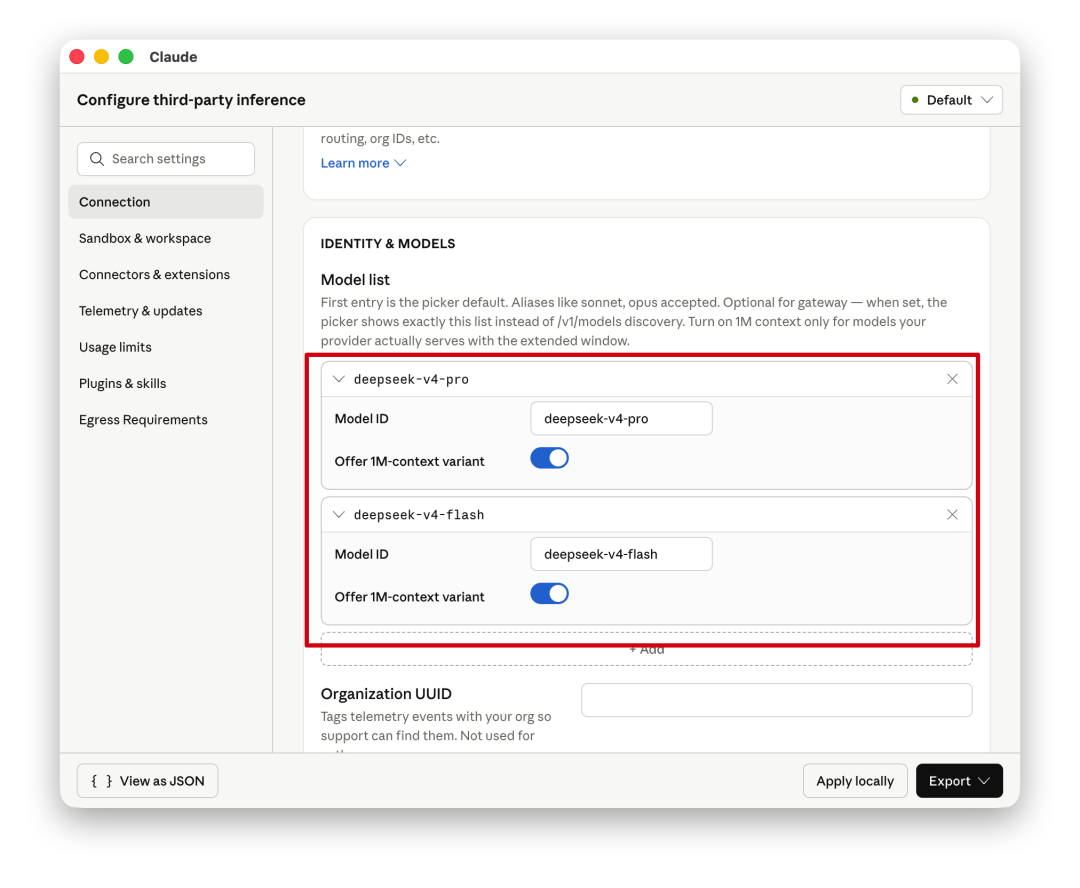Remove the deepseek-v4-flash model entry
The image size is (1080, 888).
[952, 514]
